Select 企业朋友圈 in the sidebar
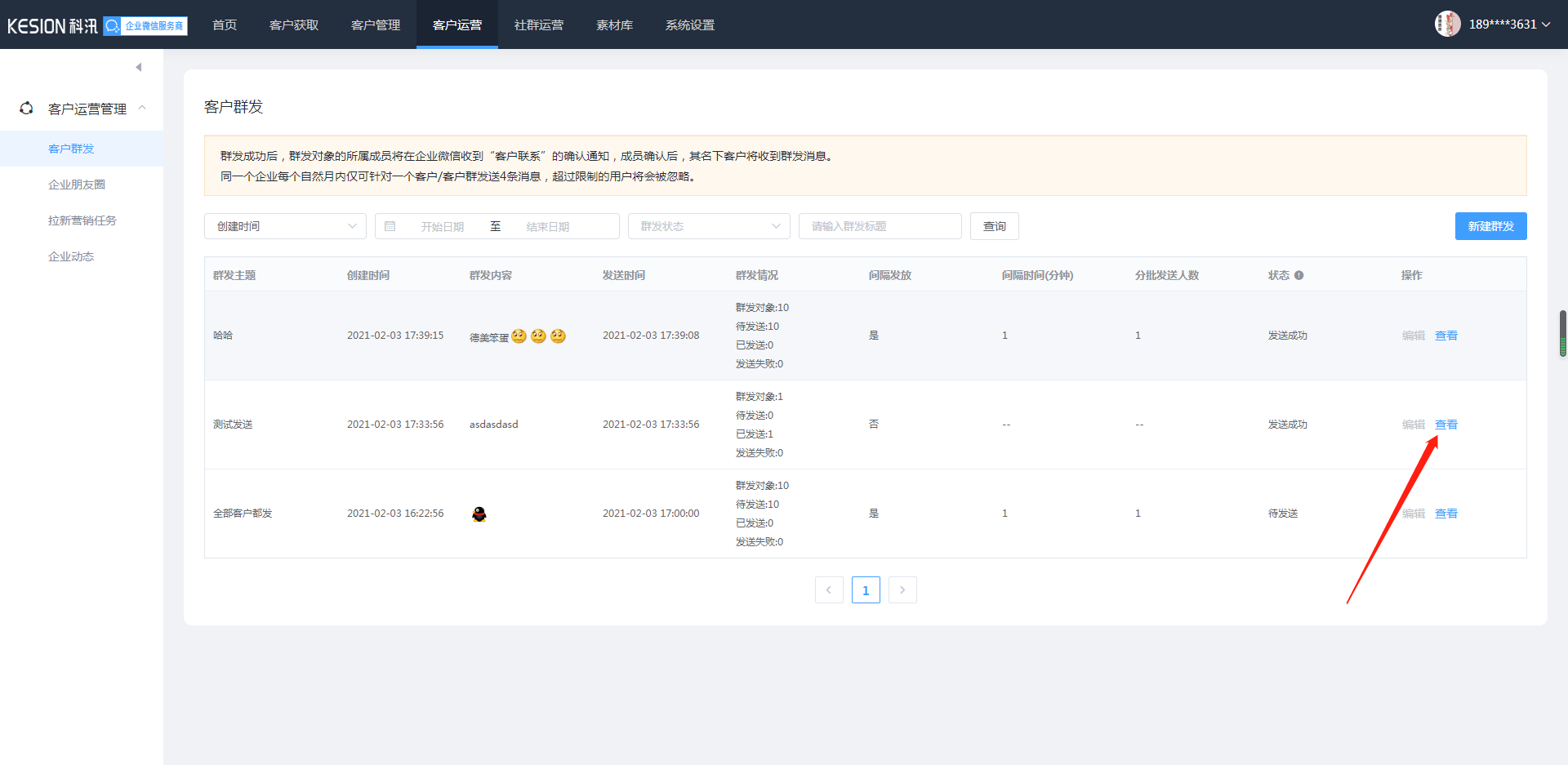This screenshot has height=765, width=1568. (77, 185)
